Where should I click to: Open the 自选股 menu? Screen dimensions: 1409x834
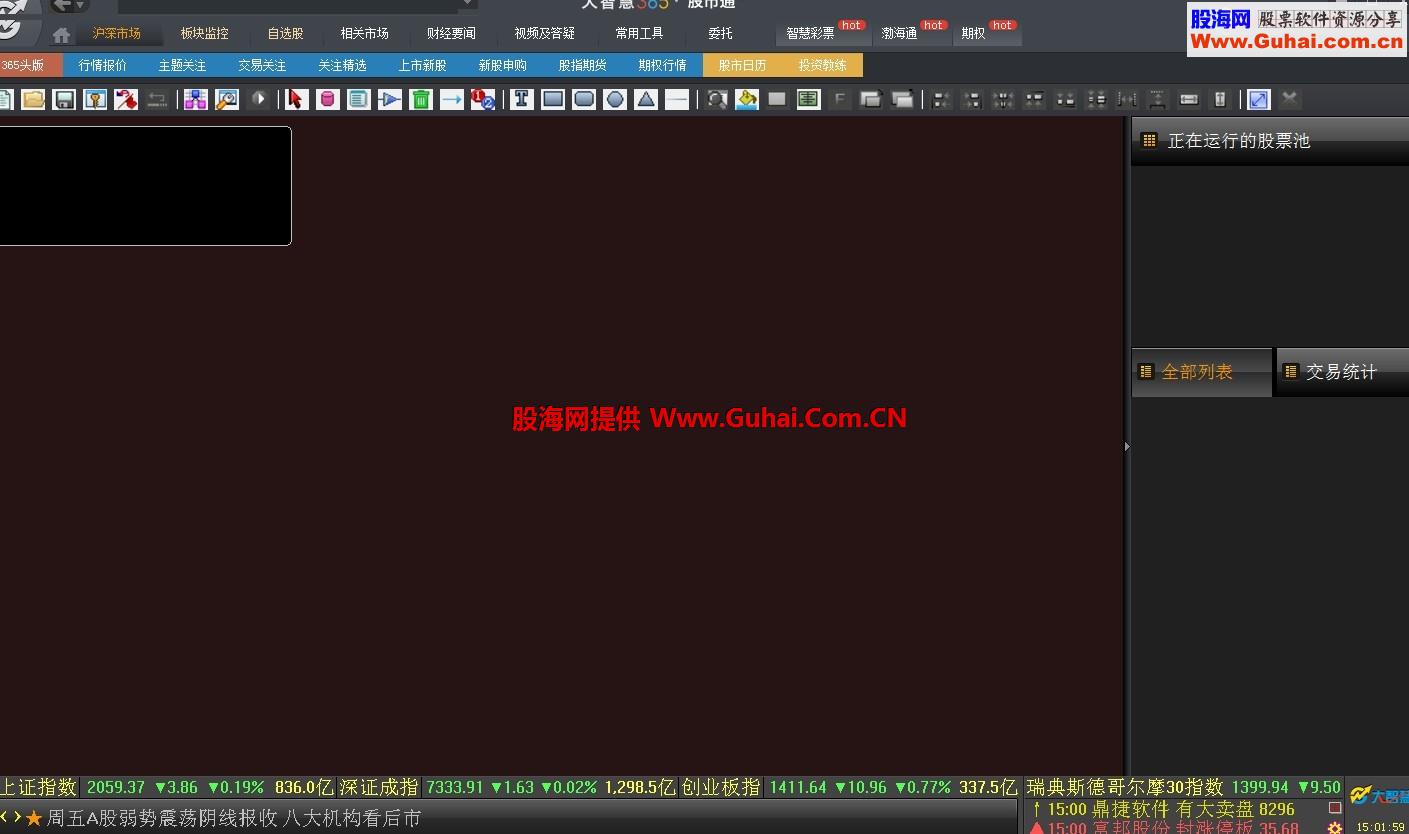tap(286, 33)
